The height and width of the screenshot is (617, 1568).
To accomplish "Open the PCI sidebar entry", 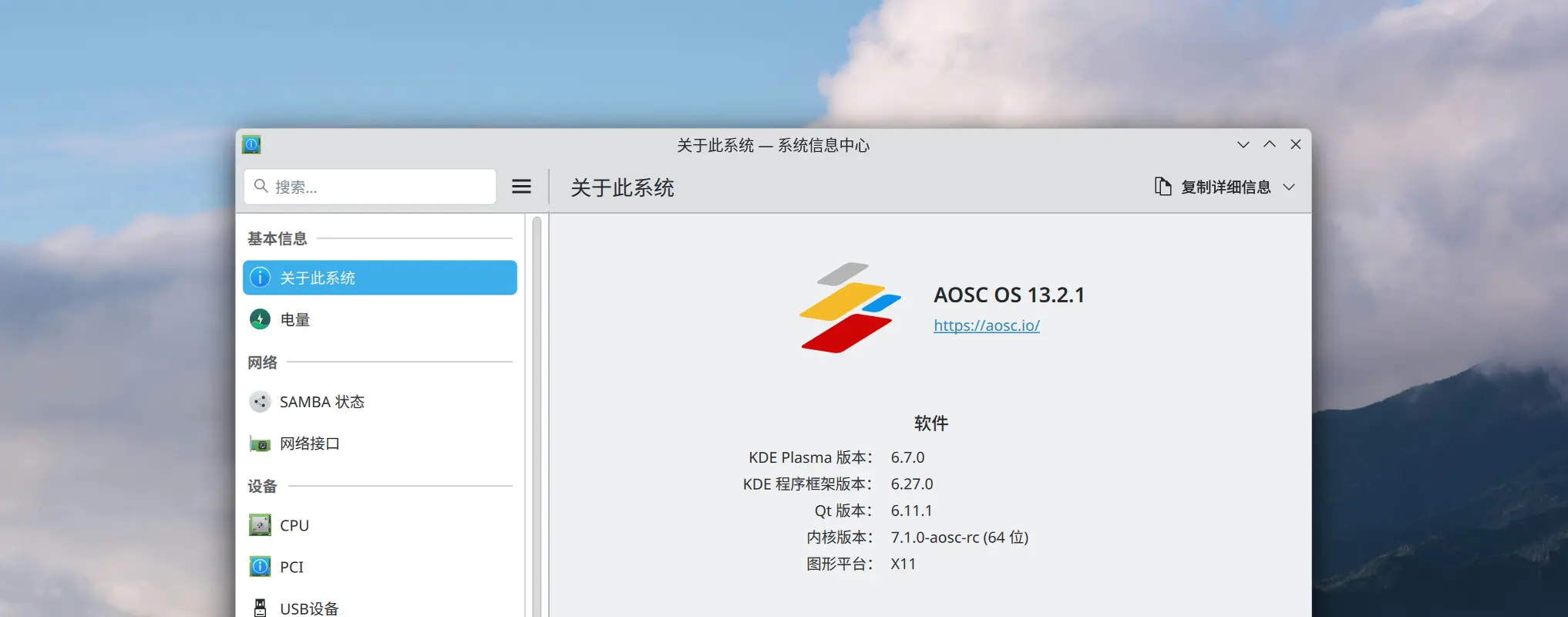I will (x=380, y=567).
